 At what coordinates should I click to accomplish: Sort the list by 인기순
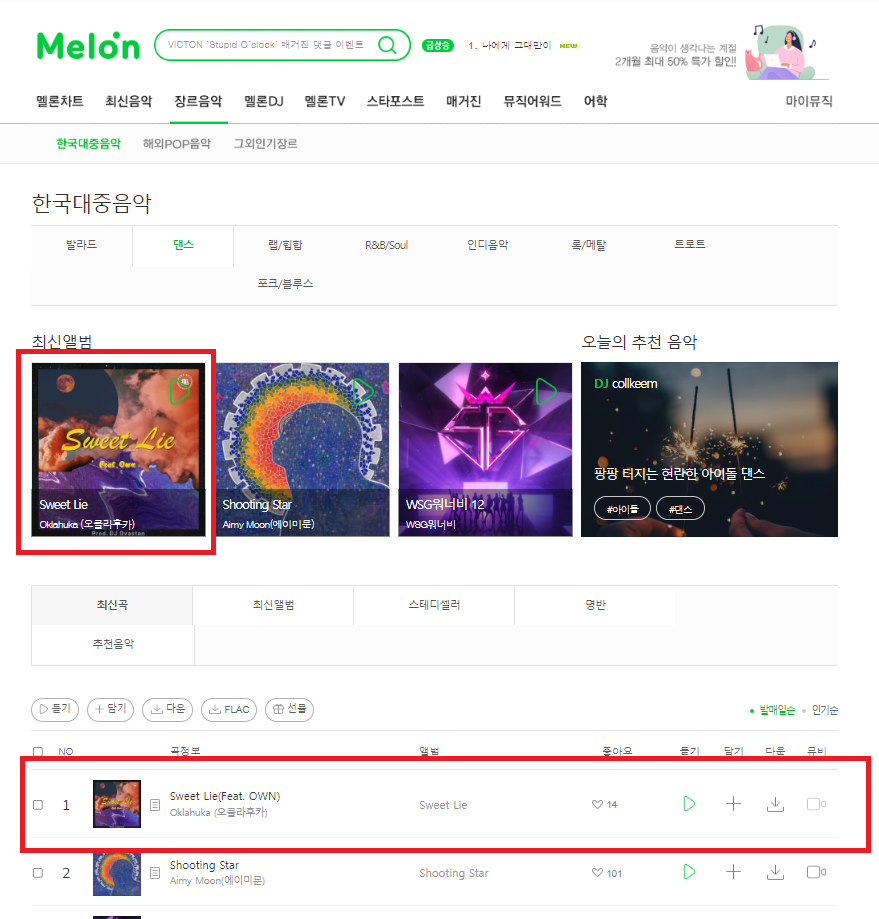coord(825,710)
